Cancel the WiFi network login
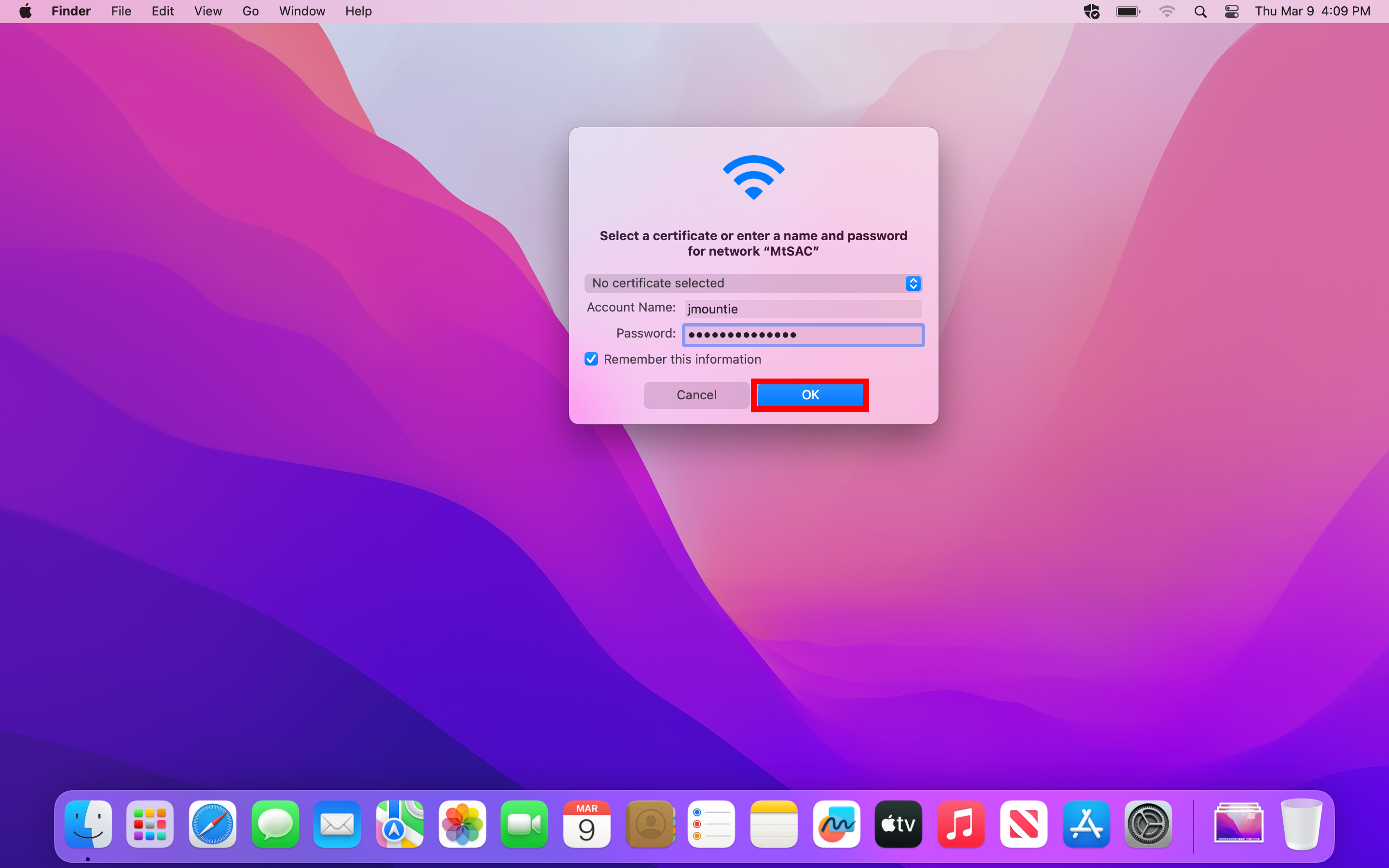Screen dimensions: 1389x868 (x=696, y=394)
